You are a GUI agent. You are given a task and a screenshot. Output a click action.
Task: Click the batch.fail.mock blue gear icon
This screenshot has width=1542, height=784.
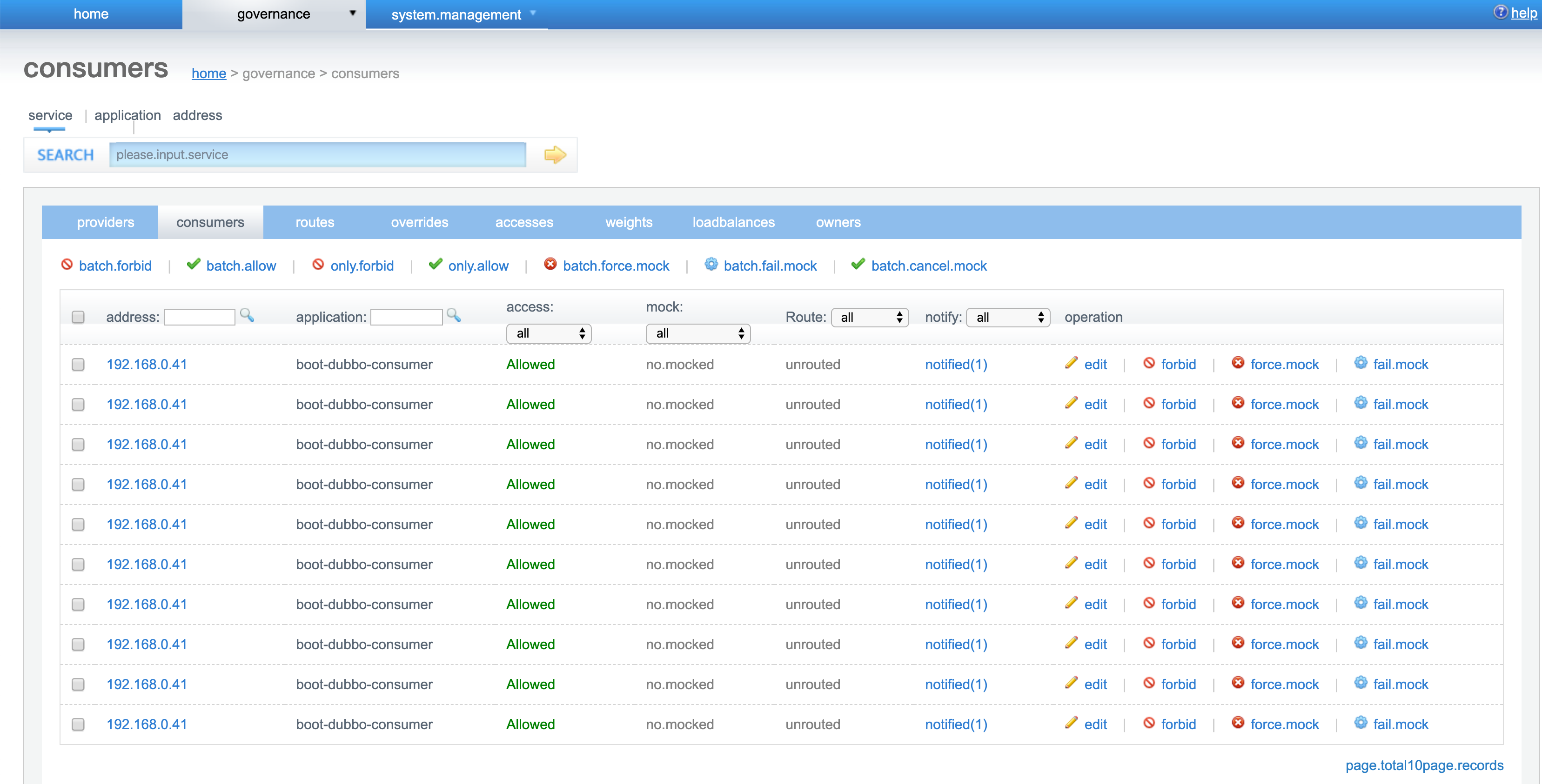[711, 264]
